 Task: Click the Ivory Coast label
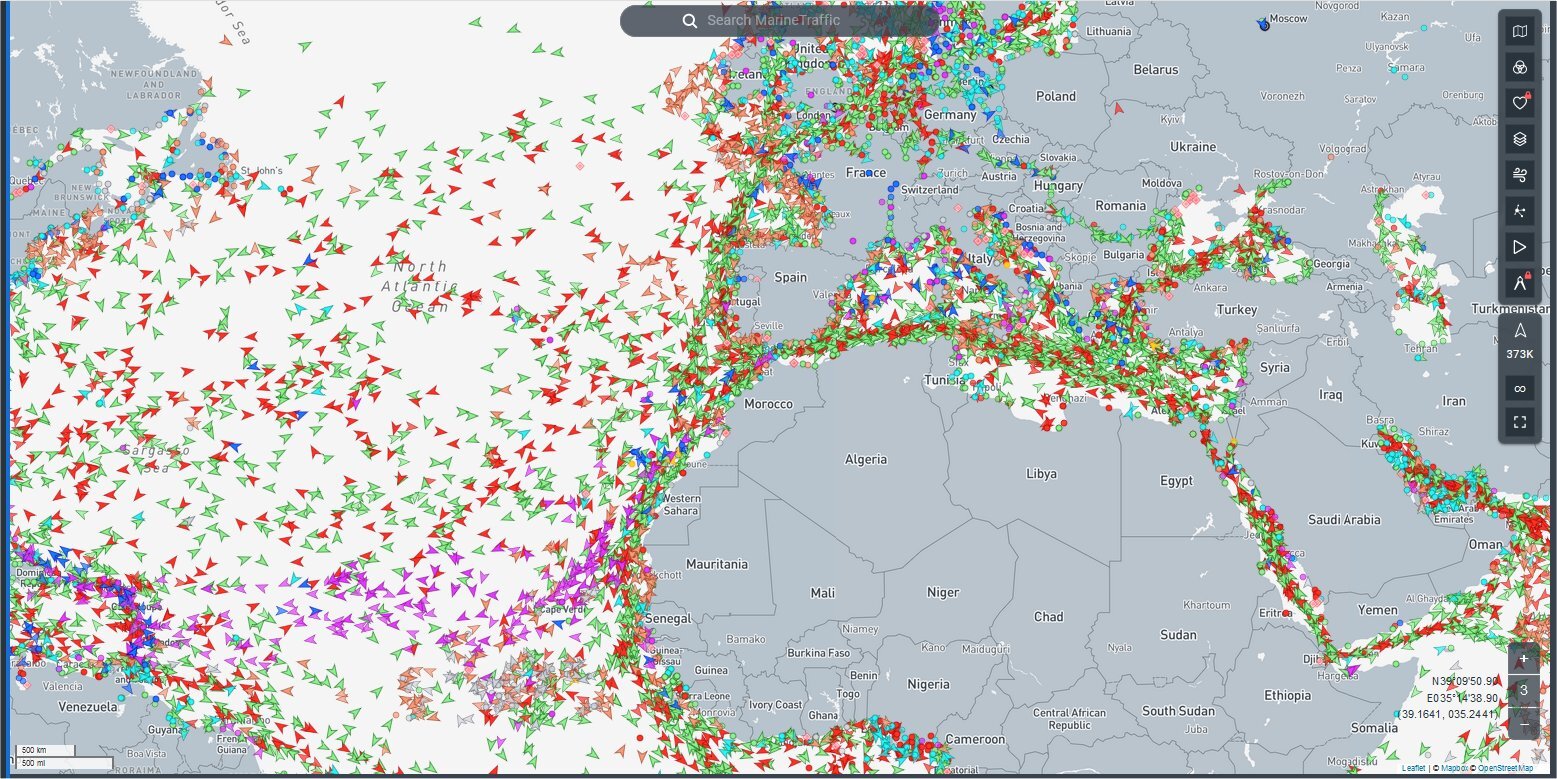[777, 705]
